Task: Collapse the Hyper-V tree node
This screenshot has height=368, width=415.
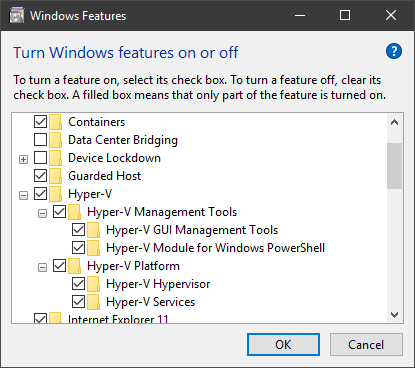Action: [23, 196]
